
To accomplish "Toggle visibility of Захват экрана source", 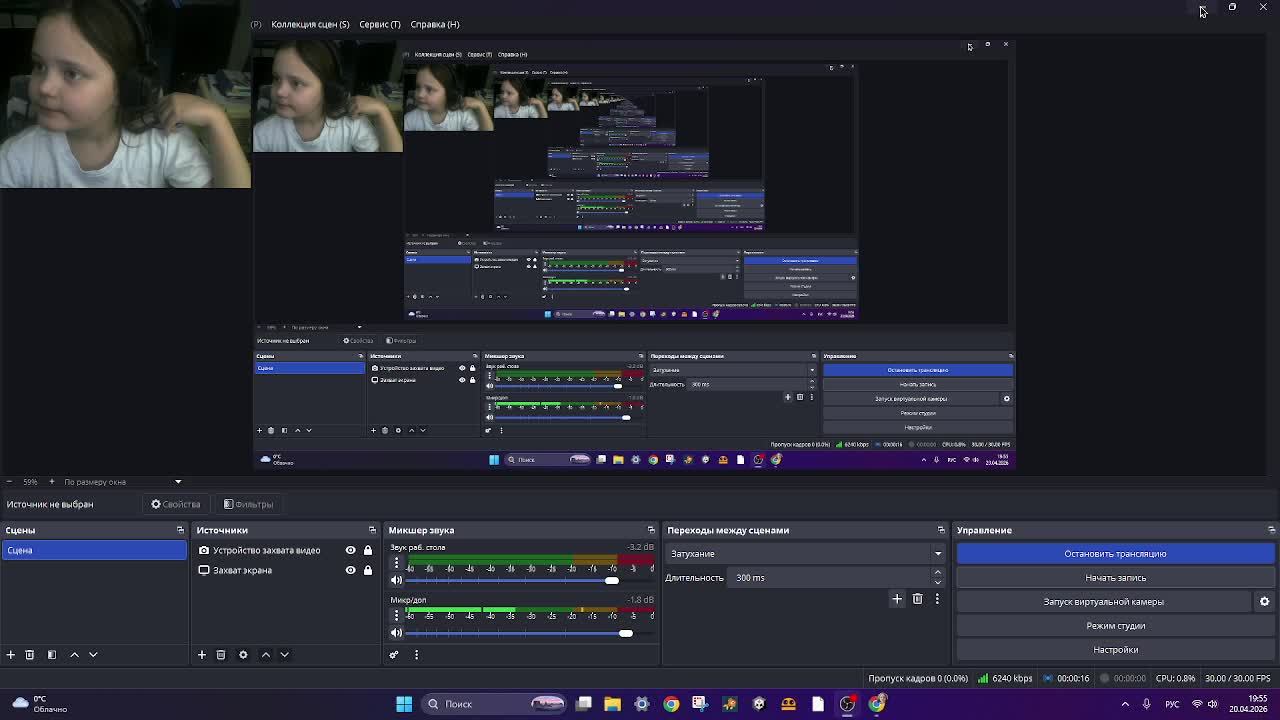I will 350,570.
